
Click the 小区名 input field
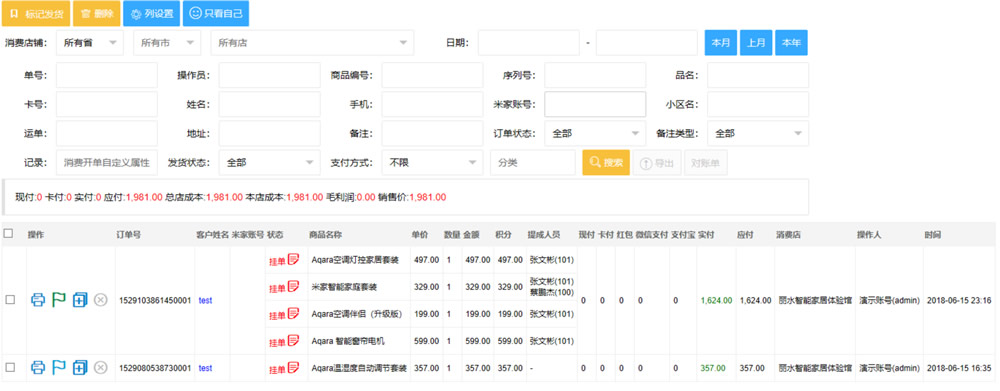point(758,104)
